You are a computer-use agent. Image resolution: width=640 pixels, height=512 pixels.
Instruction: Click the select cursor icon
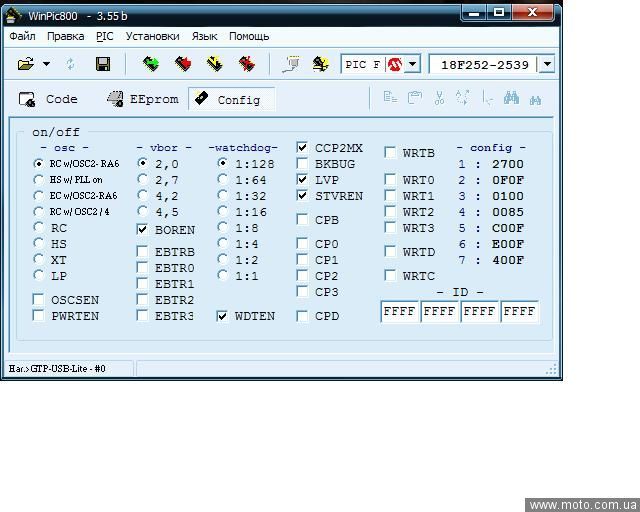point(487,98)
